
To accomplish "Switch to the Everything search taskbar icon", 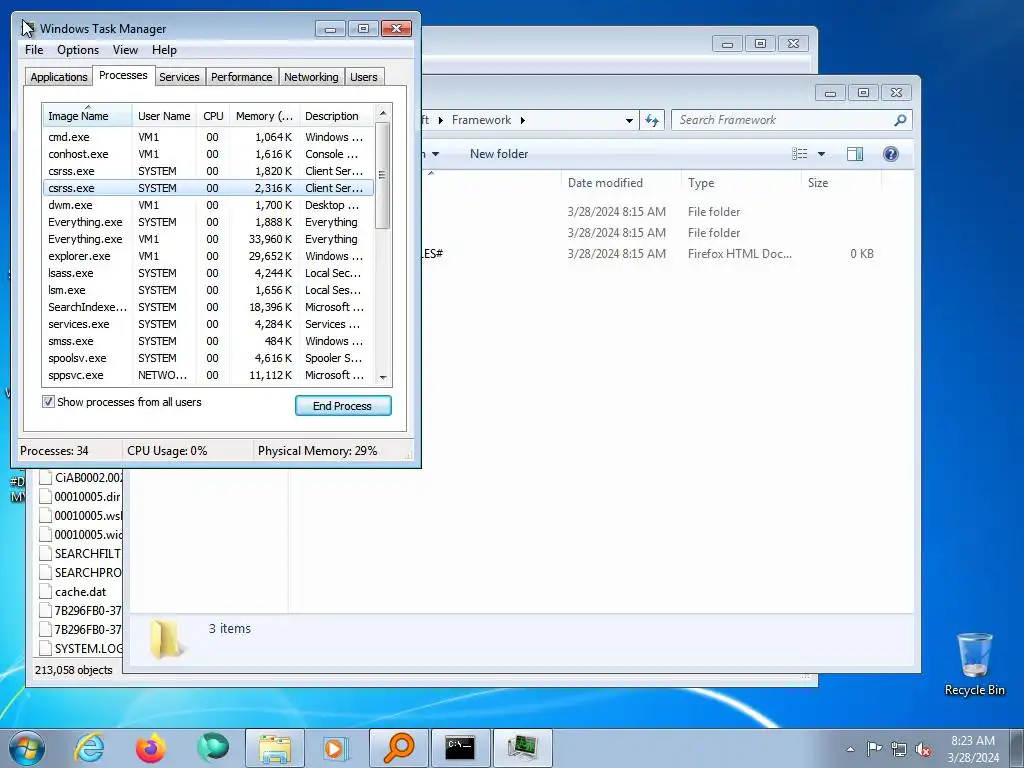I will tap(398, 748).
